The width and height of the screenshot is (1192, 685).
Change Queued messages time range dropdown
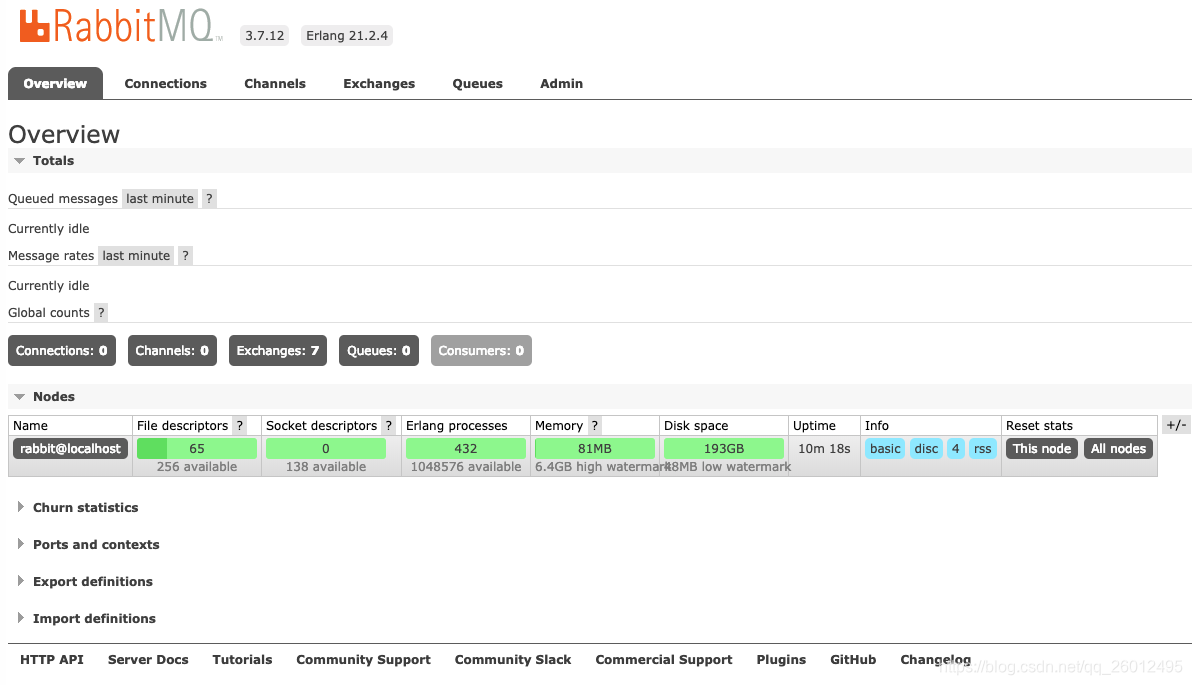160,198
